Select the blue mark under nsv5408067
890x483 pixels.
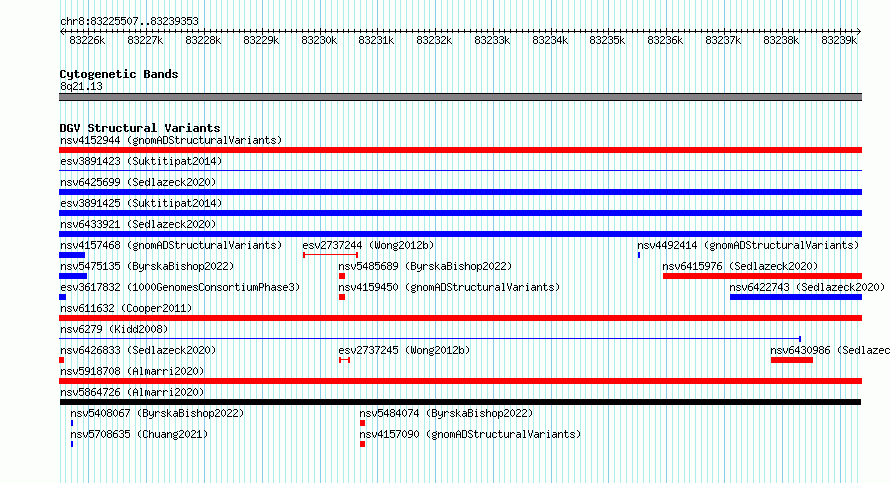(x=72, y=423)
